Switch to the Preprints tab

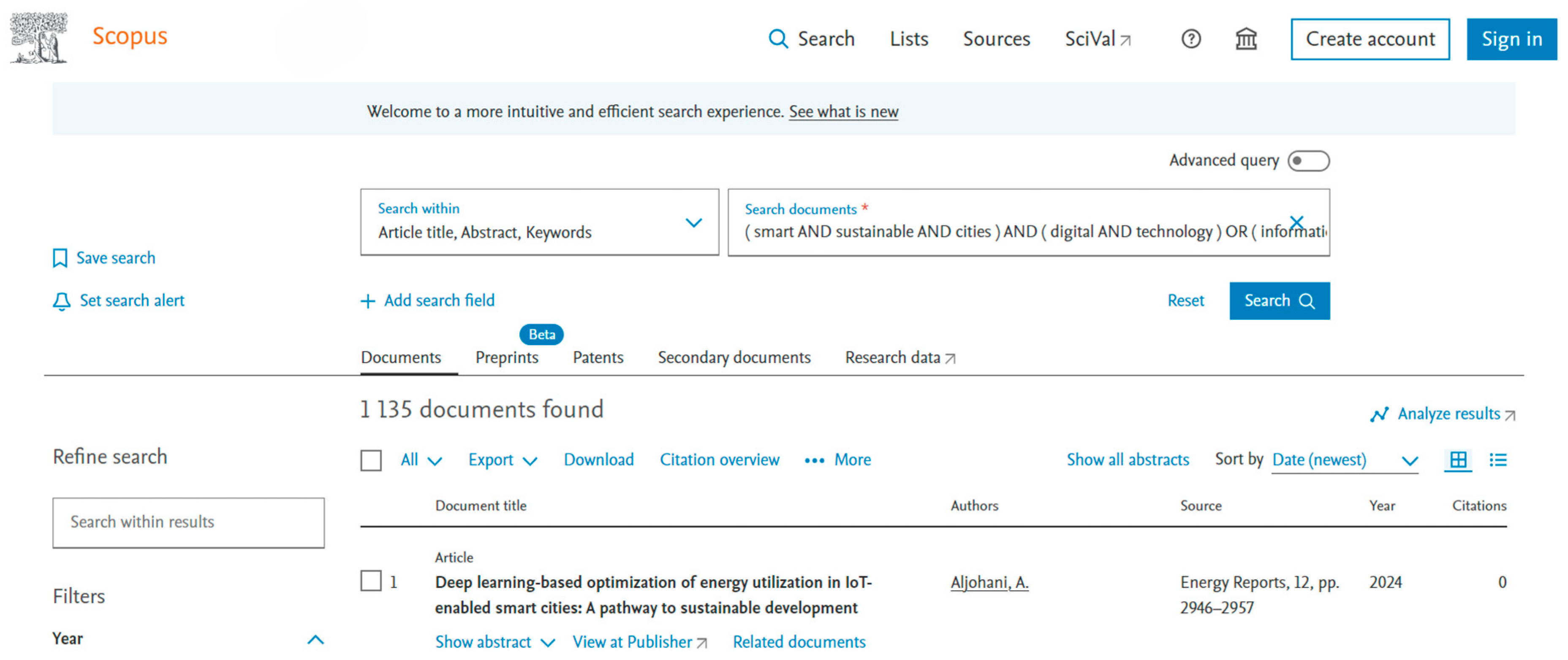coord(506,358)
